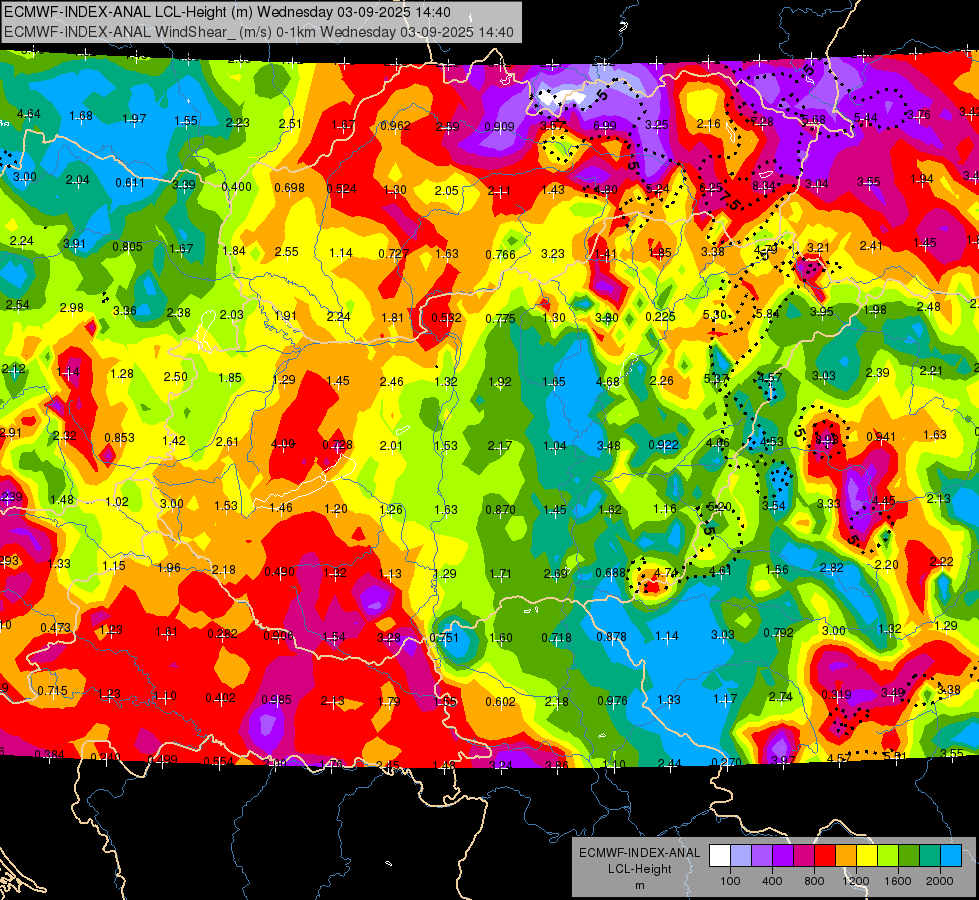
Task: Click the grid value 0.941
Action: coord(881,437)
